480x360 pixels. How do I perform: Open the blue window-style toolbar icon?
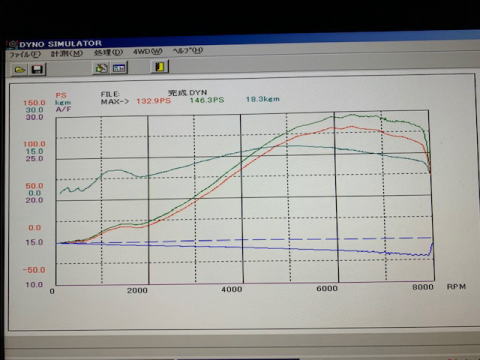click(119, 68)
